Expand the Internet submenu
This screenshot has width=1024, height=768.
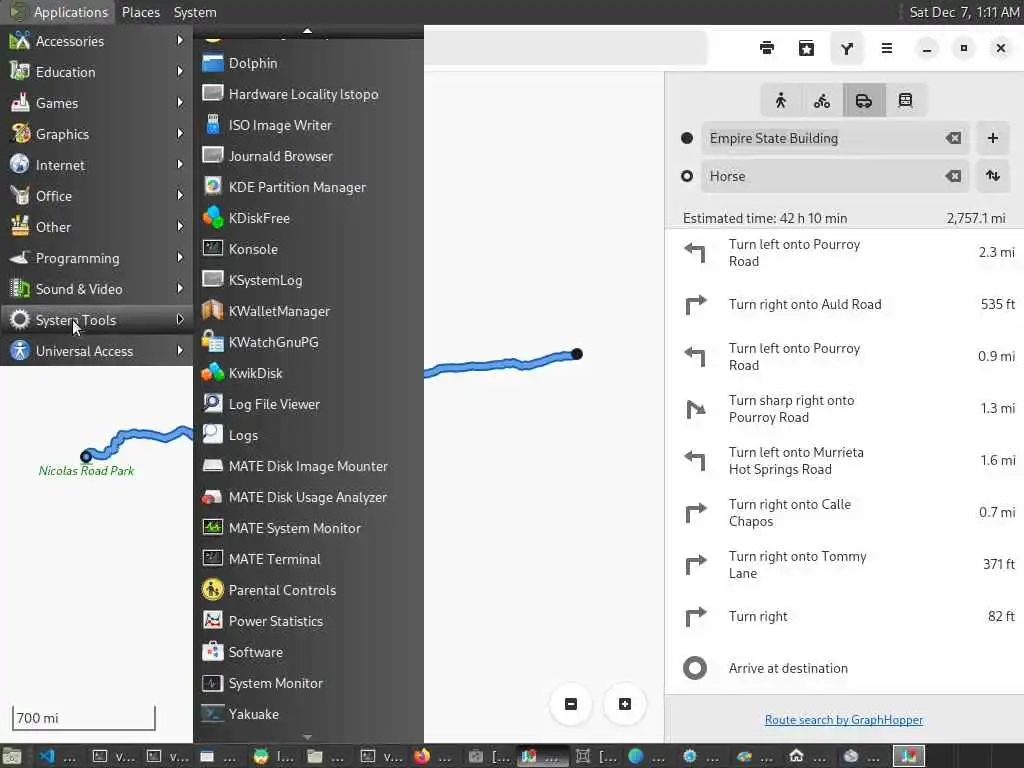coord(97,165)
